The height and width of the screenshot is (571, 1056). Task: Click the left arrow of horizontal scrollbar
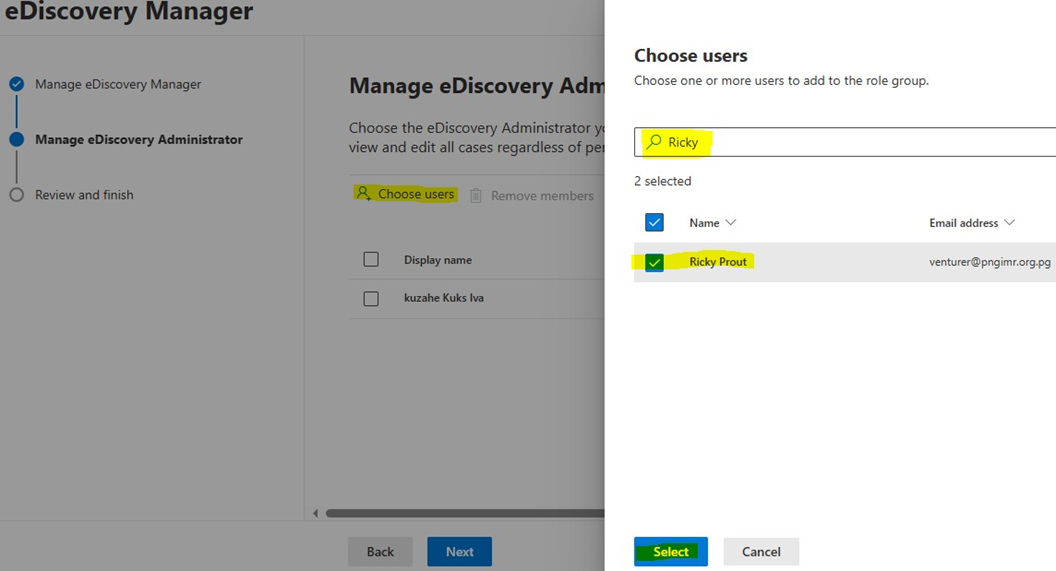coord(316,514)
